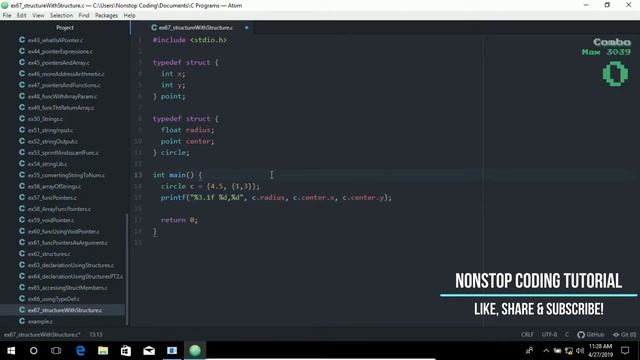
Task: Open ex61_funcPointersAsArgument.c file
Action: (67, 243)
